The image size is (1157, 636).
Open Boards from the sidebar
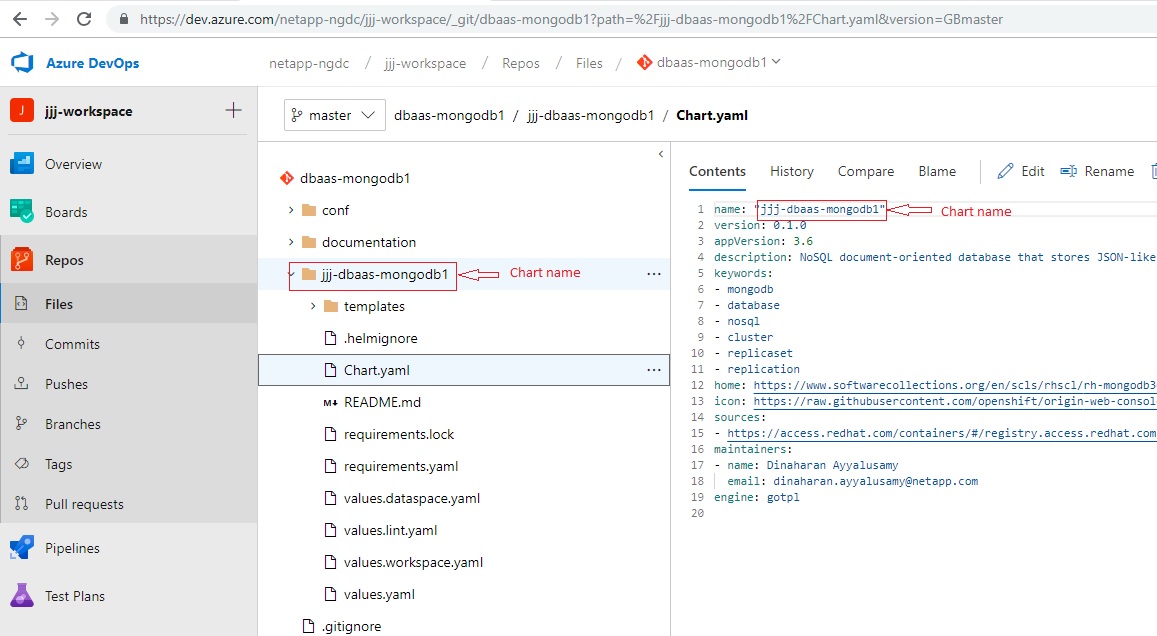click(x=66, y=212)
